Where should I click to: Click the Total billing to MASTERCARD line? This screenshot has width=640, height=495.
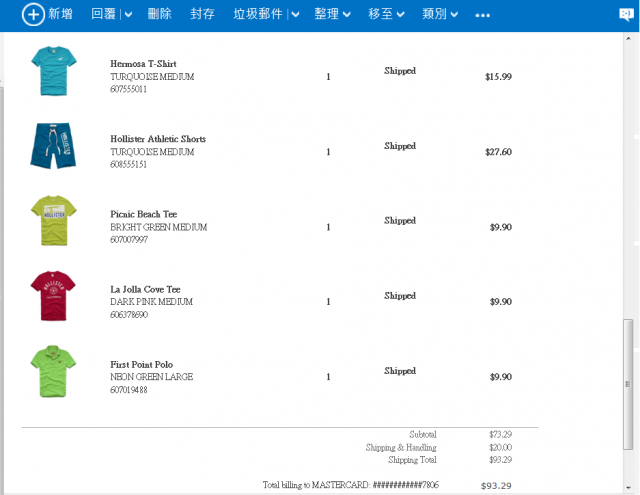351,485
